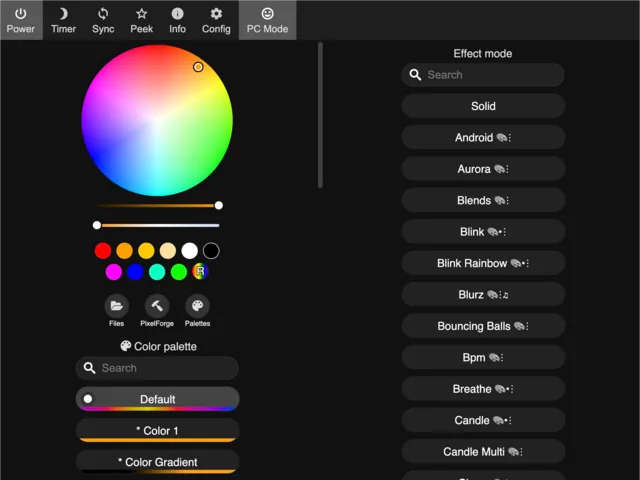
Task: Pick the green quick color swatch
Action: (x=179, y=272)
